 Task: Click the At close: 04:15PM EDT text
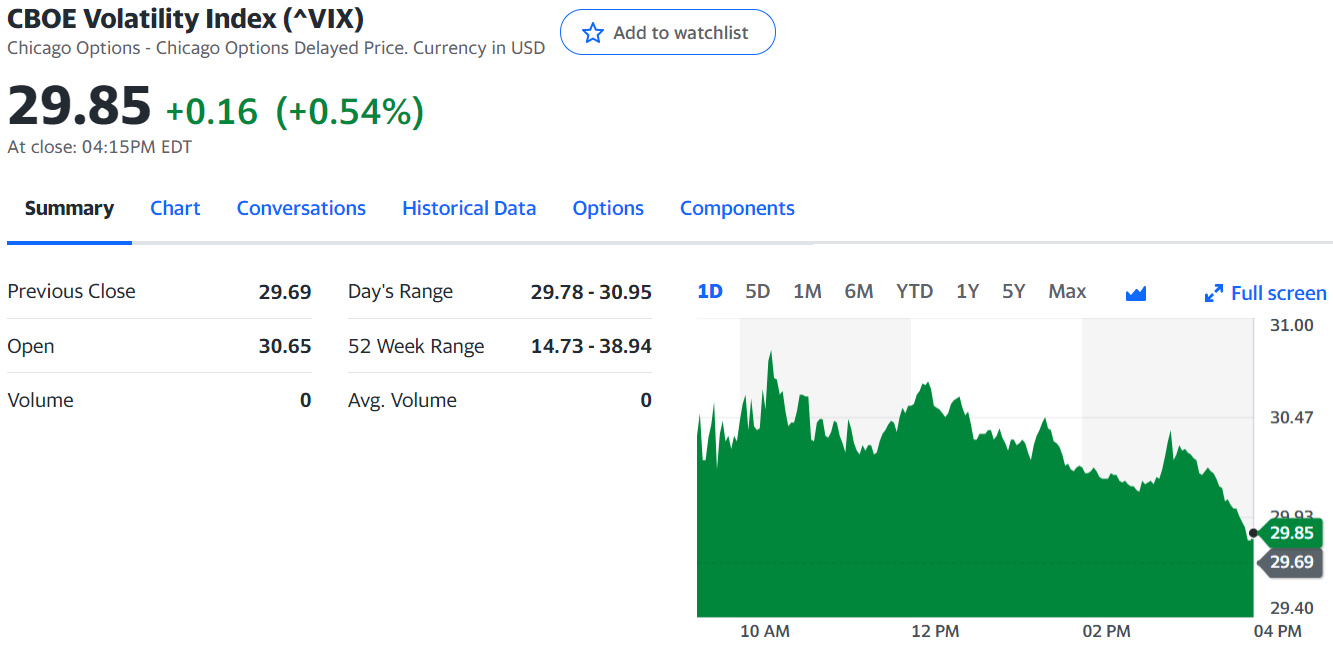click(99, 147)
